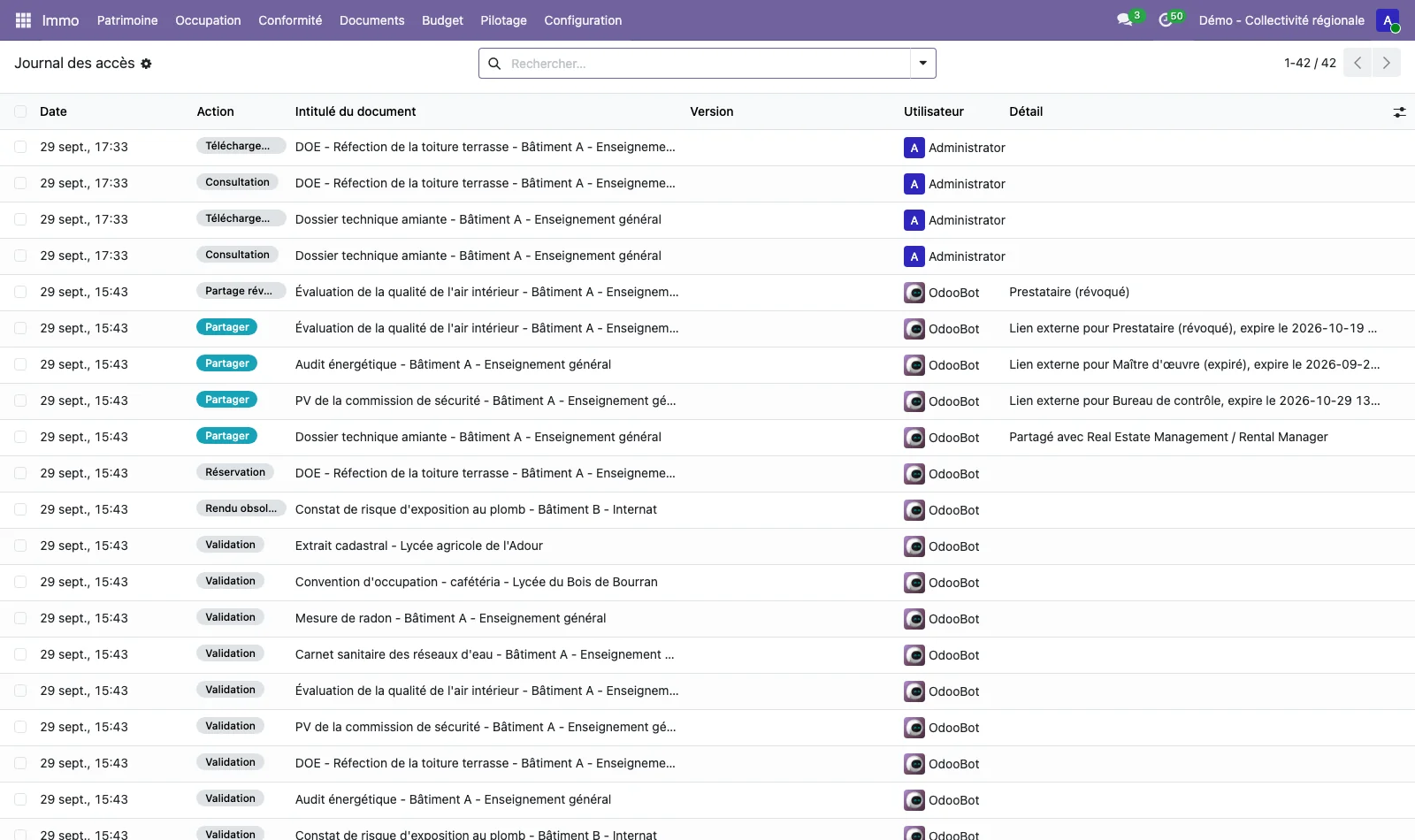This screenshot has width=1415, height=840.
Task: Sort by the Date column header
Action: point(53,111)
